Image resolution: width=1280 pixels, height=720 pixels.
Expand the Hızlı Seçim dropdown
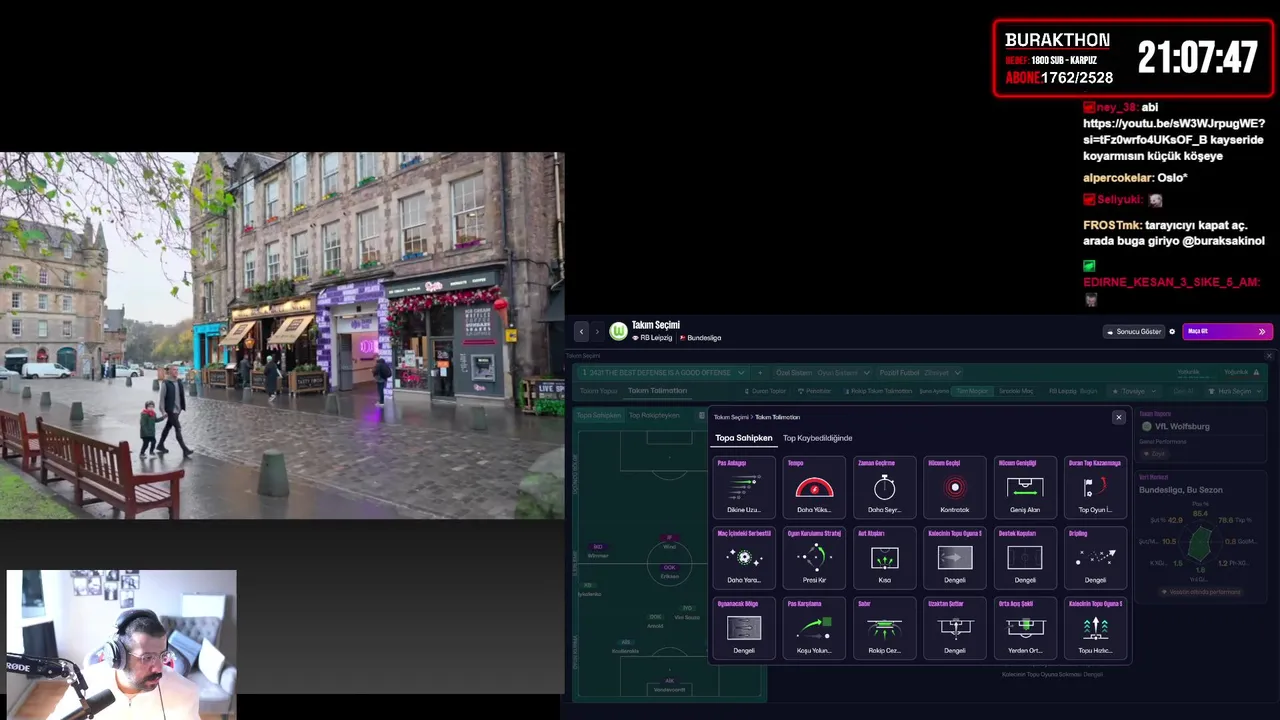point(1235,391)
